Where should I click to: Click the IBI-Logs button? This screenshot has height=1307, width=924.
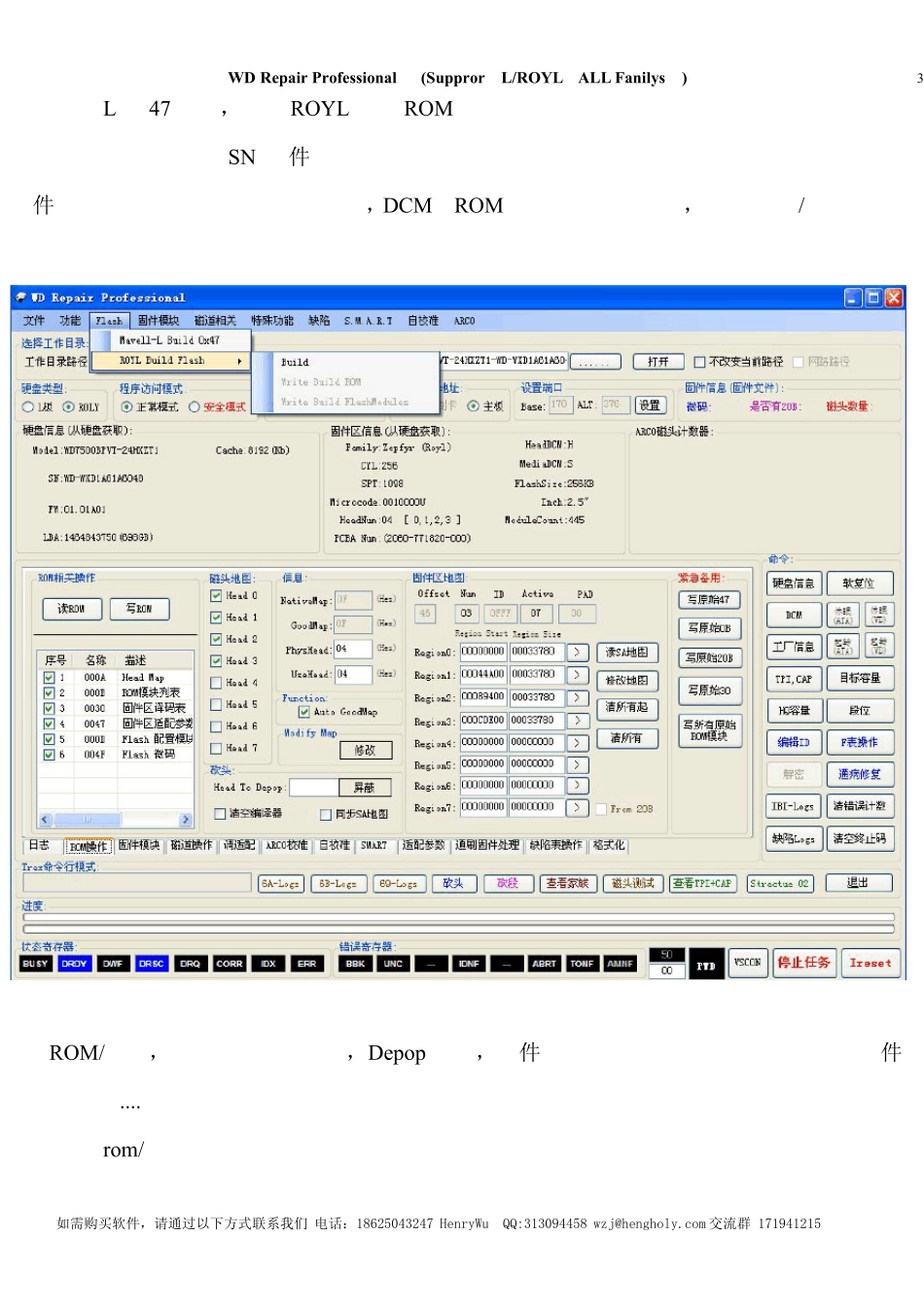point(794,806)
